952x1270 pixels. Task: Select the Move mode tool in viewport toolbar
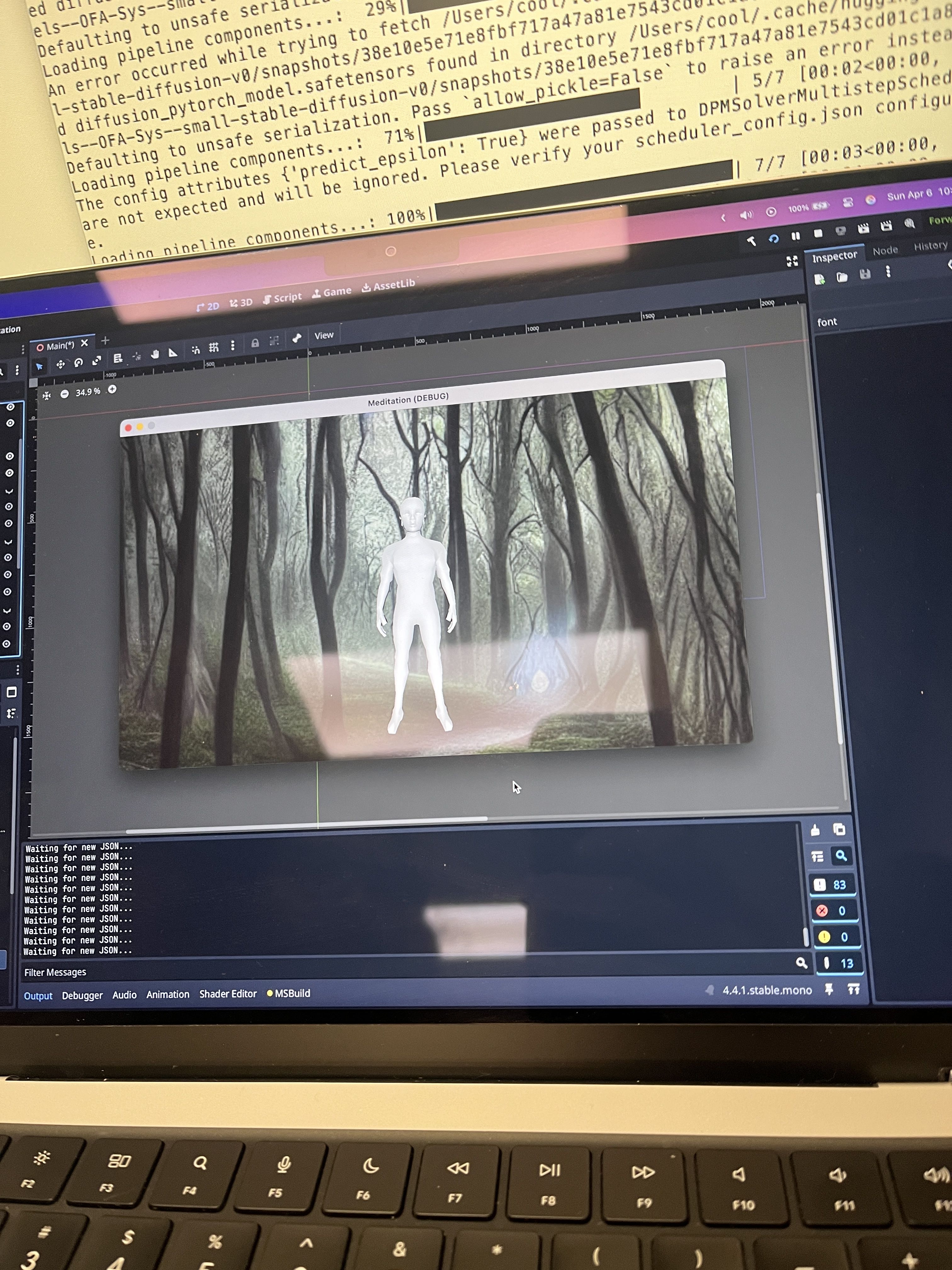coord(60,364)
